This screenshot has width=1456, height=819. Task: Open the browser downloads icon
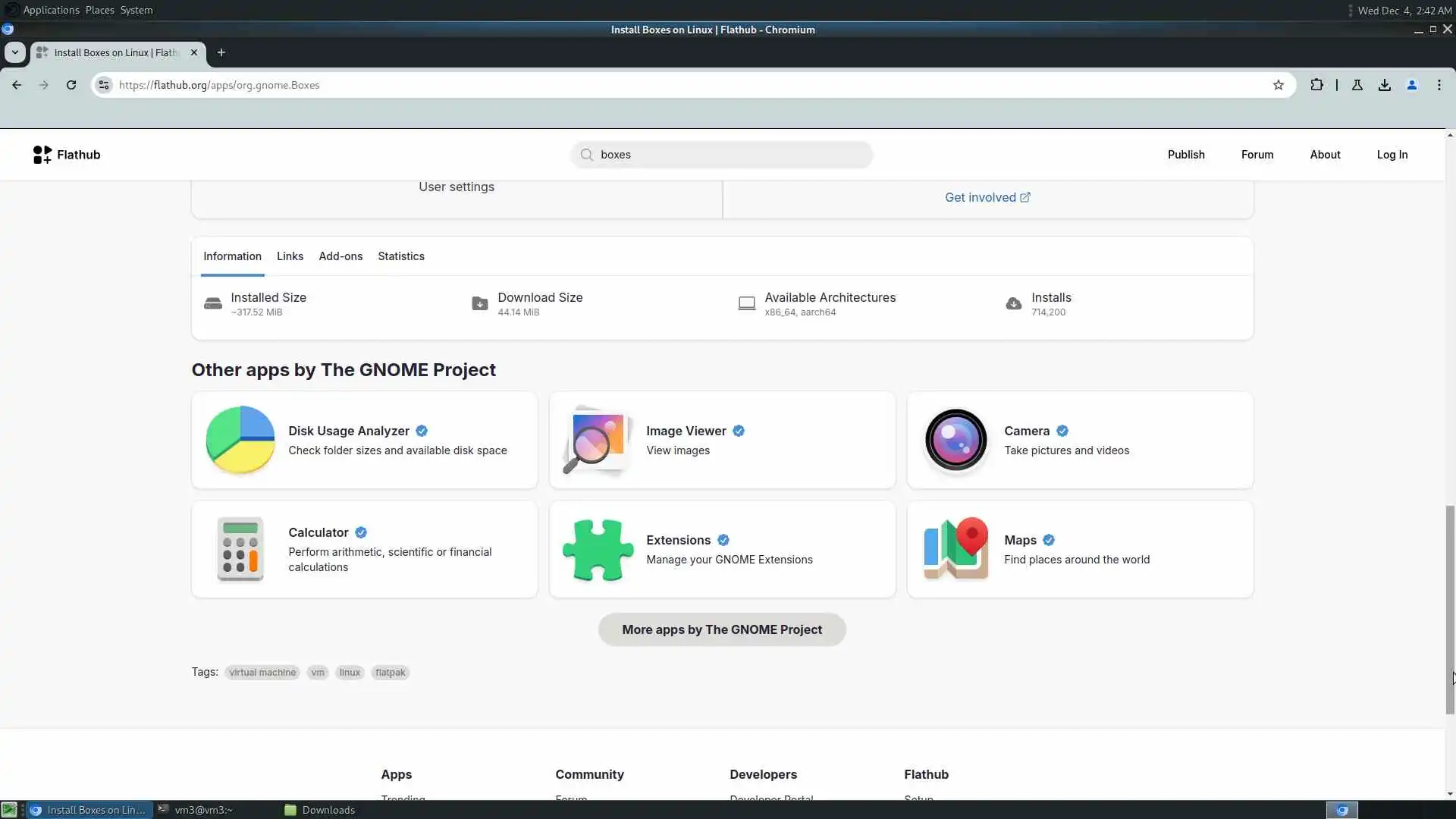click(1385, 85)
